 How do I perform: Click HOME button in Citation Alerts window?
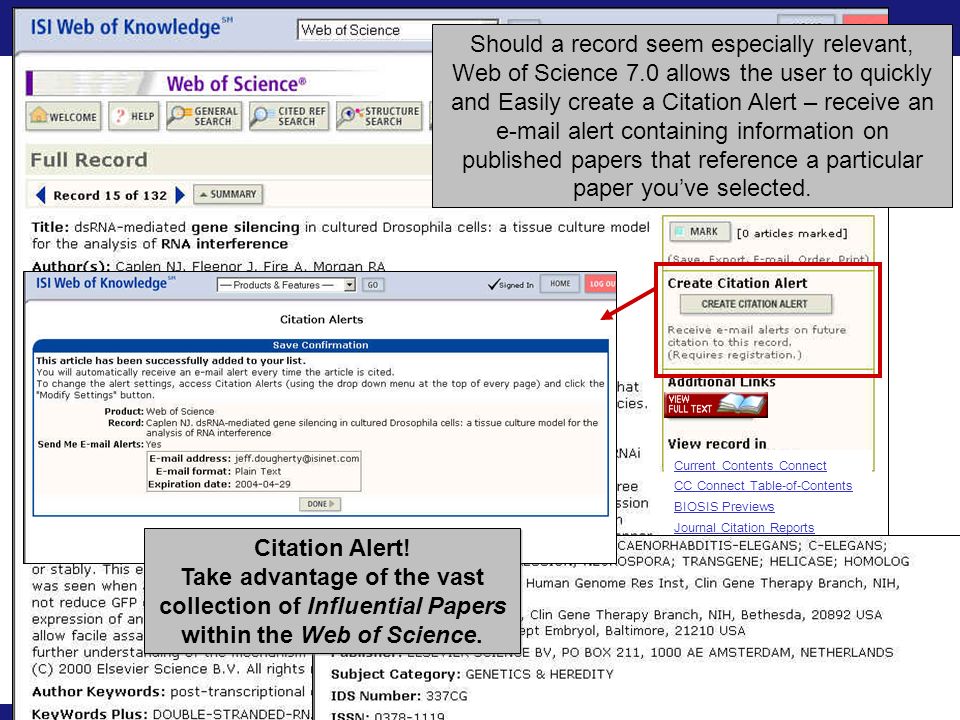[x=560, y=283]
